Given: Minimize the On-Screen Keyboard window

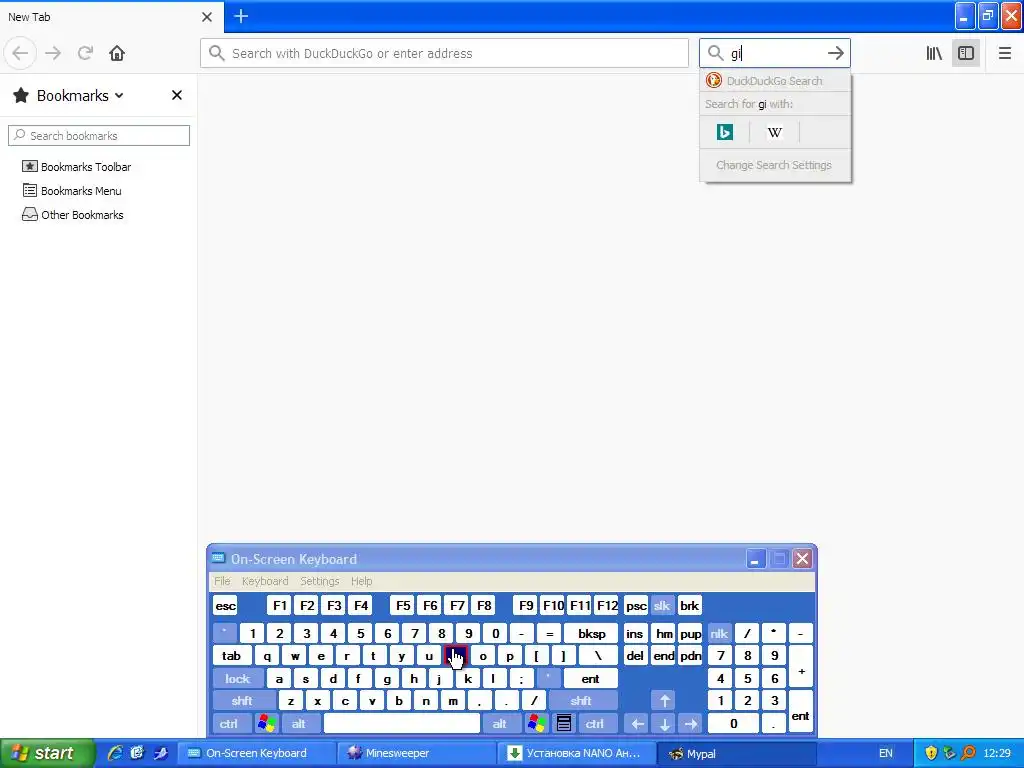Looking at the screenshot, I should 756,559.
